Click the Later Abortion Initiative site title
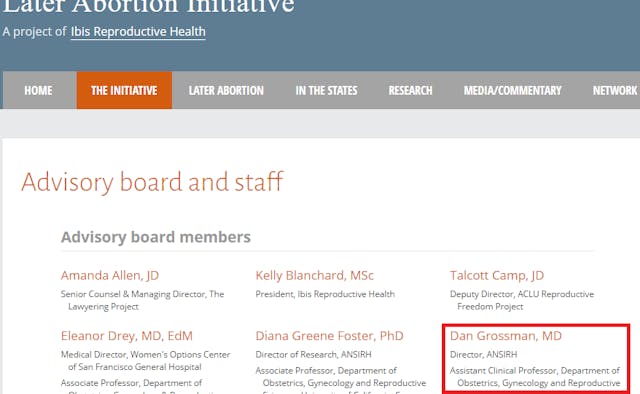The width and height of the screenshot is (640, 394). (148, 7)
